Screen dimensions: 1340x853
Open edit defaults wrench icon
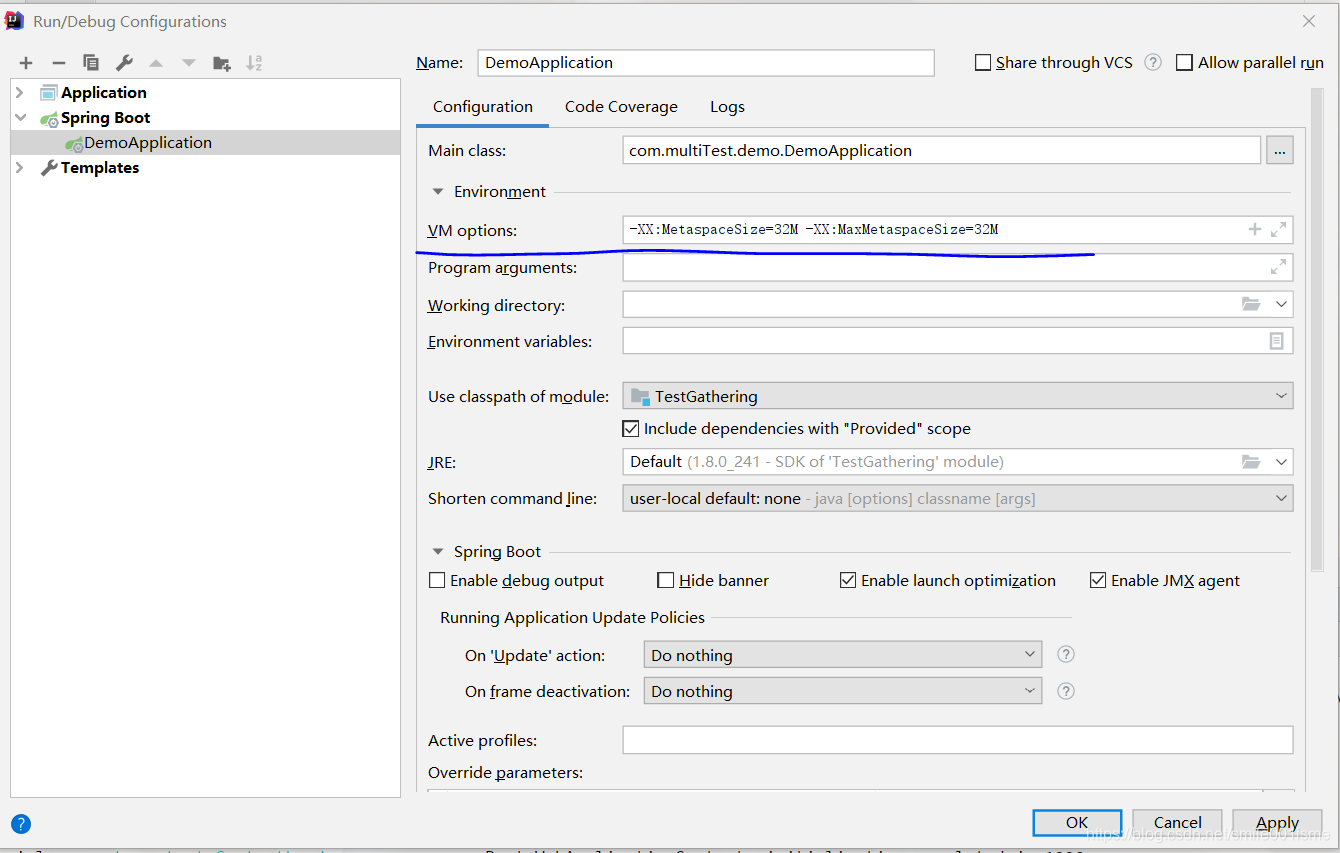[x=124, y=63]
